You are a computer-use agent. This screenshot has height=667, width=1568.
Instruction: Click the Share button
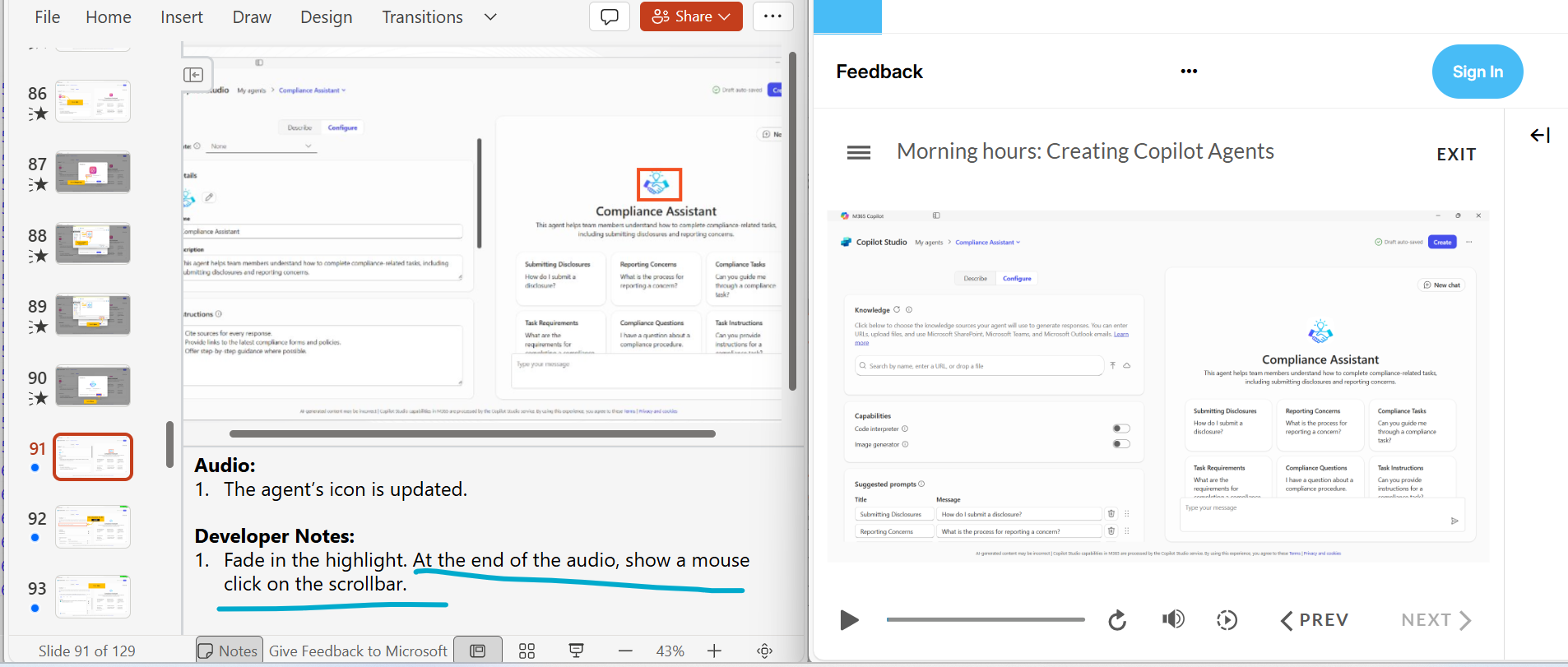click(691, 16)
